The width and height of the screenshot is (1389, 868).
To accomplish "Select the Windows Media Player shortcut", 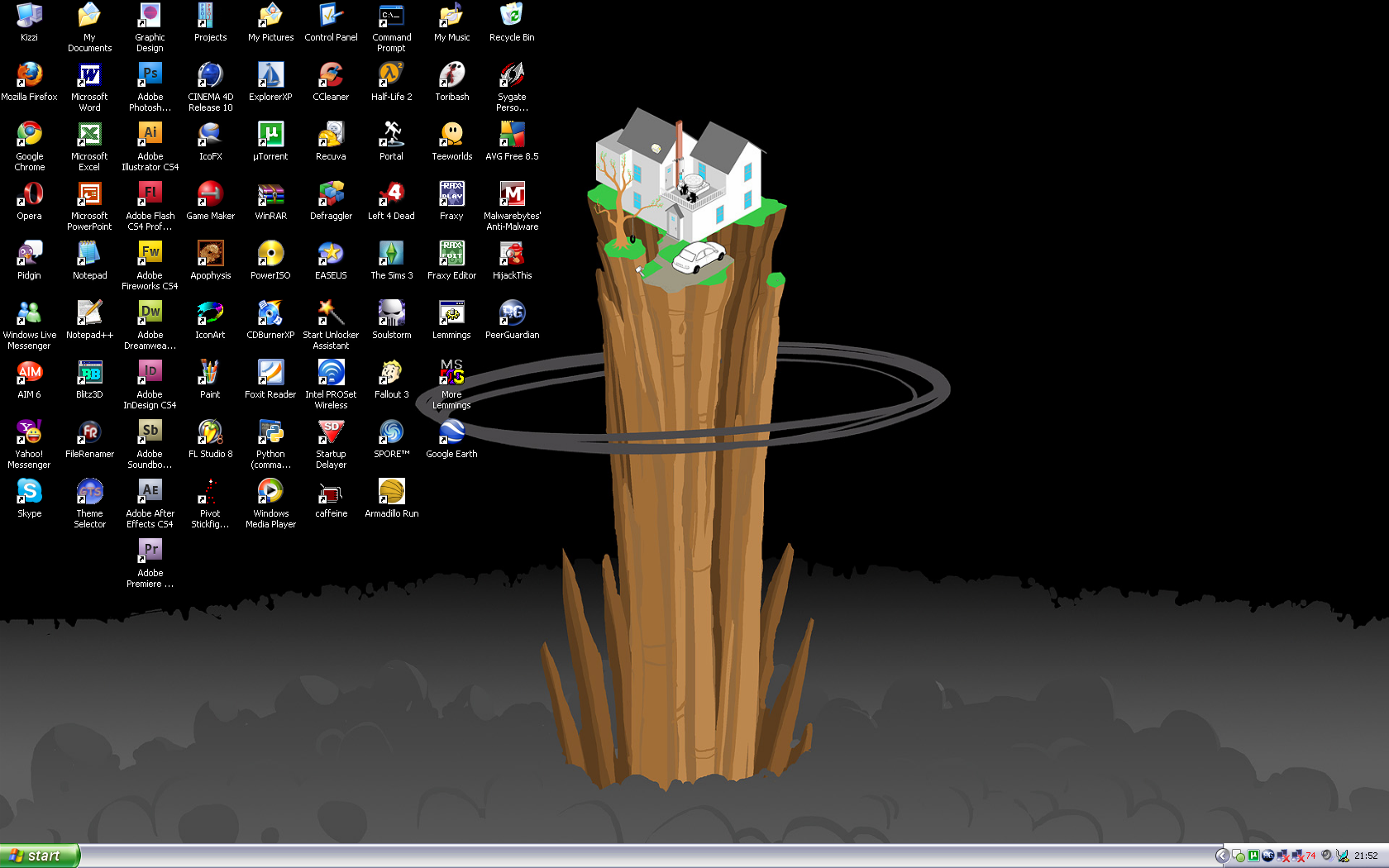I will coord(270,493).
